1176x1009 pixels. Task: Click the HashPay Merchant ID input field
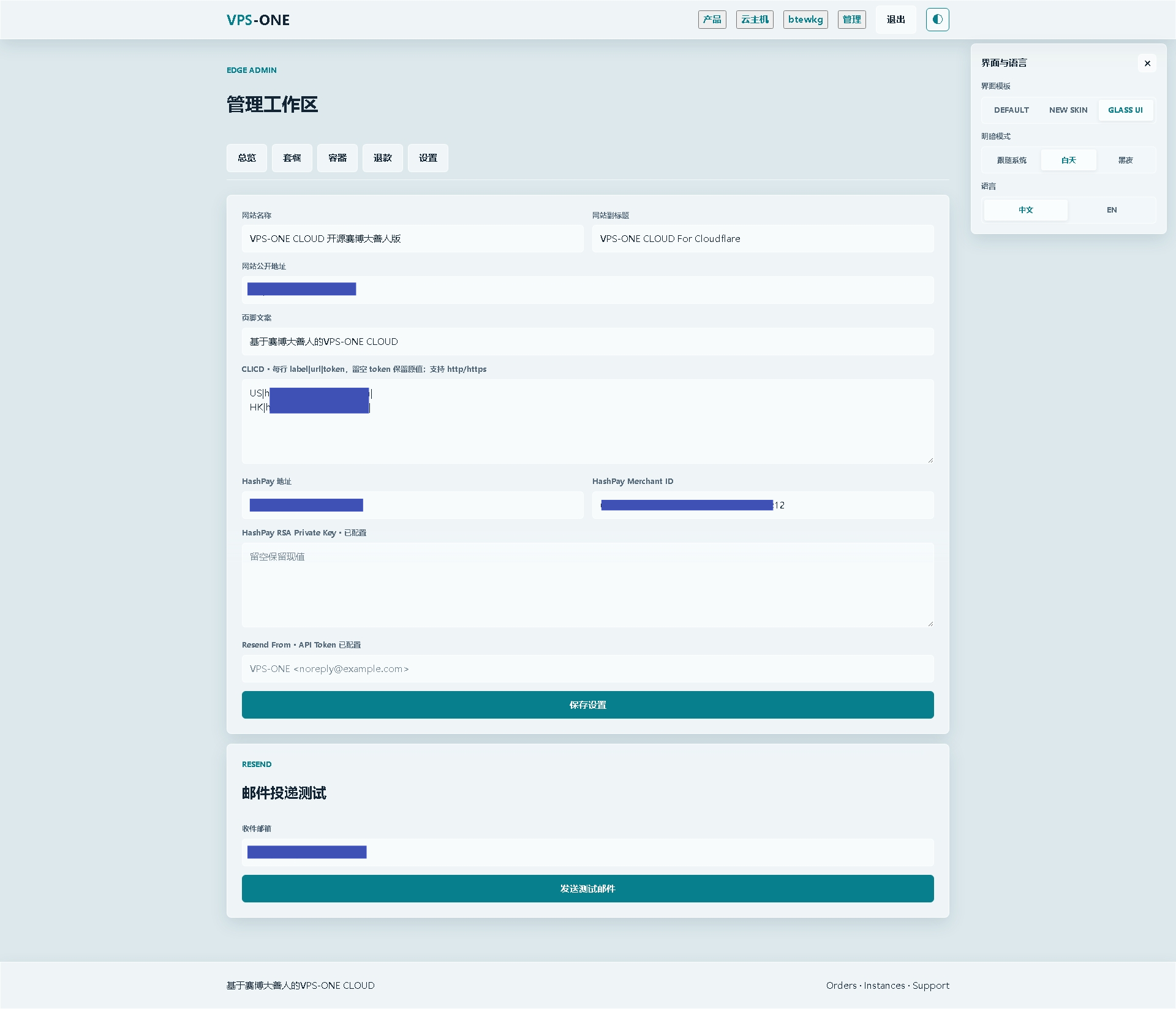[x=763, y=505]
